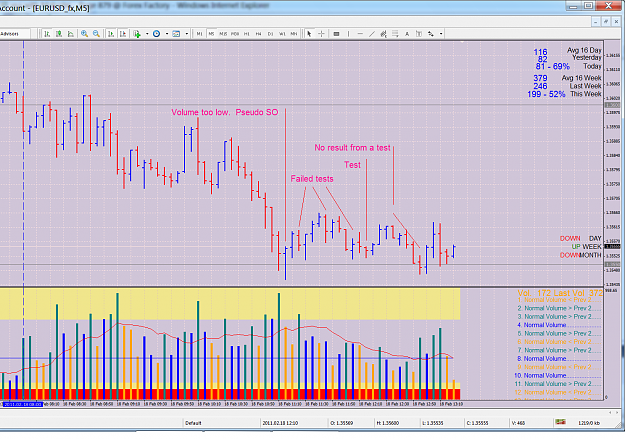Switch chart to candlestick mode

pos(59,34)
